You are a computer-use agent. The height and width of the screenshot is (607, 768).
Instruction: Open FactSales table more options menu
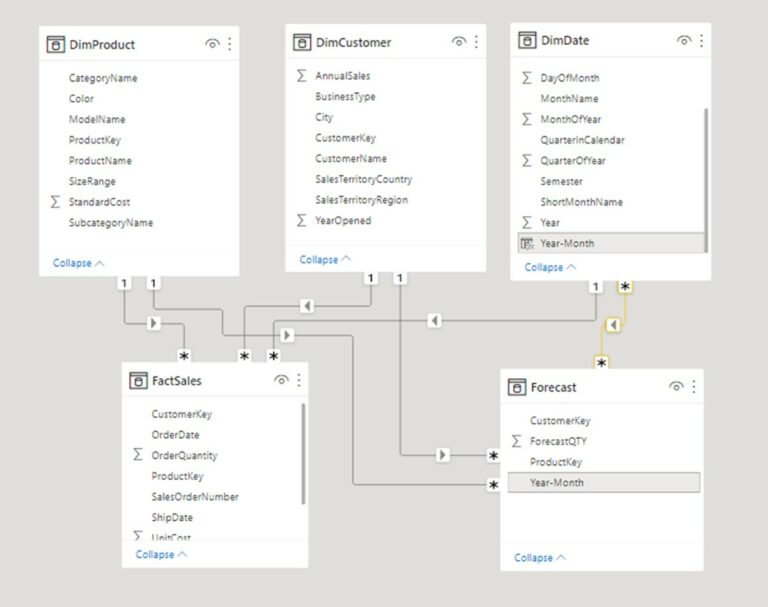(x=298, y=380)
